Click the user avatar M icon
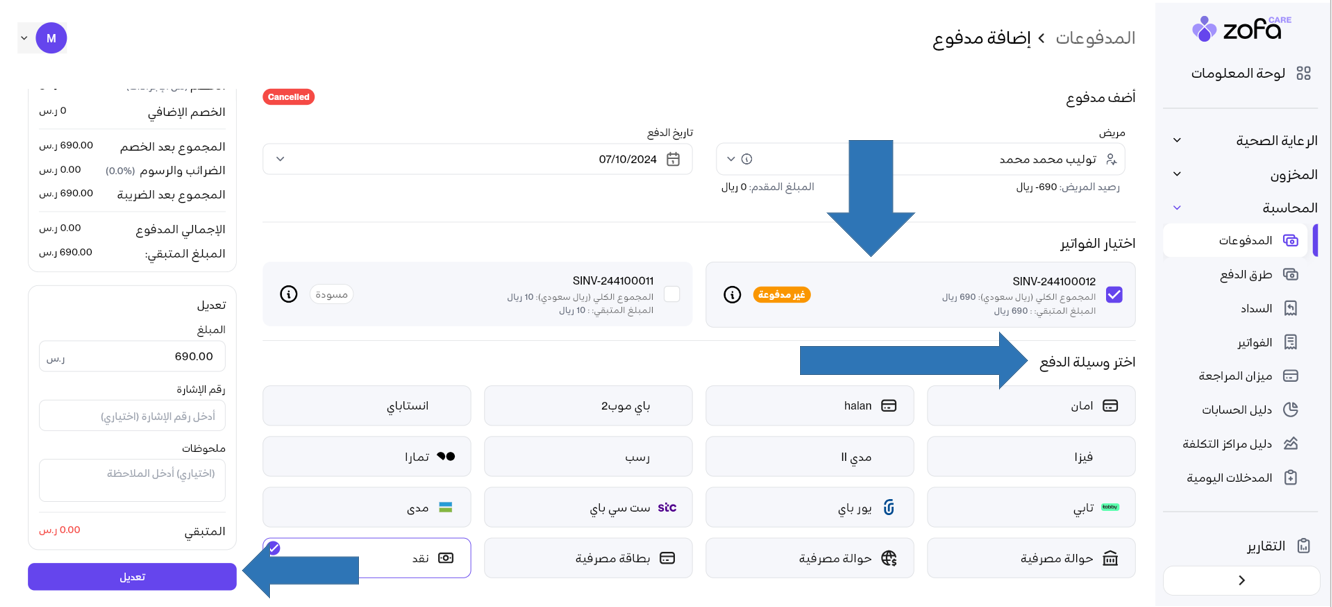This screenshot has width=1332, height=607. (51, 38)
